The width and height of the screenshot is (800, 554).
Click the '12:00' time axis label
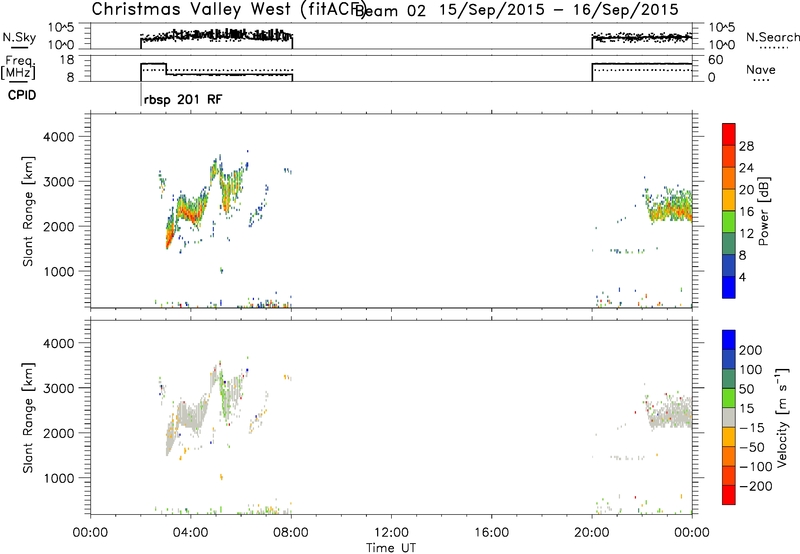391,533
